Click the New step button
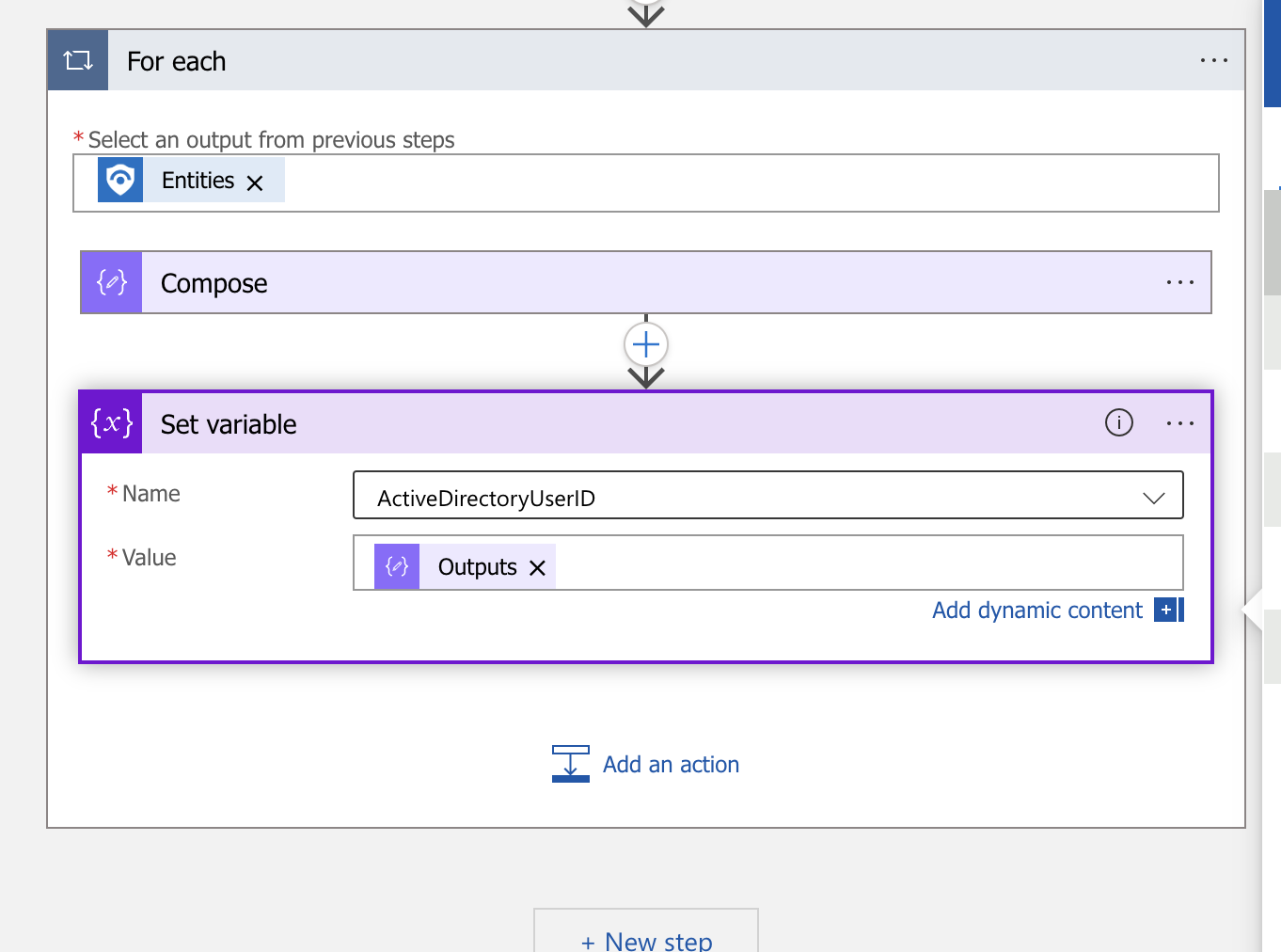The height and width of the screenshot is (952, 1281). click(x=646, y=931)
